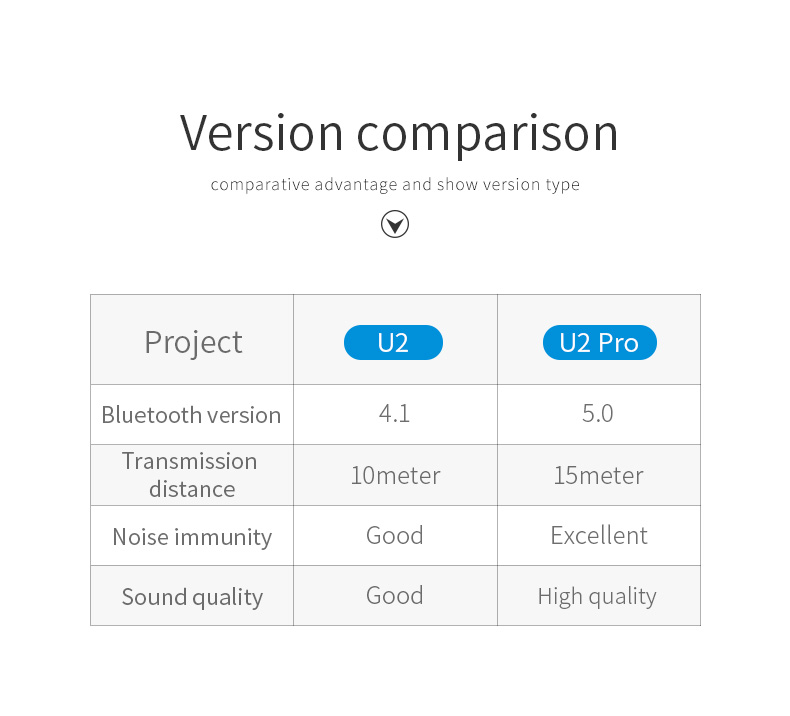Image resolution: width=790 pixels, height=716 pixels.
Task: Click the blue U2 Pro pill badge
Action: coord(600,343)
